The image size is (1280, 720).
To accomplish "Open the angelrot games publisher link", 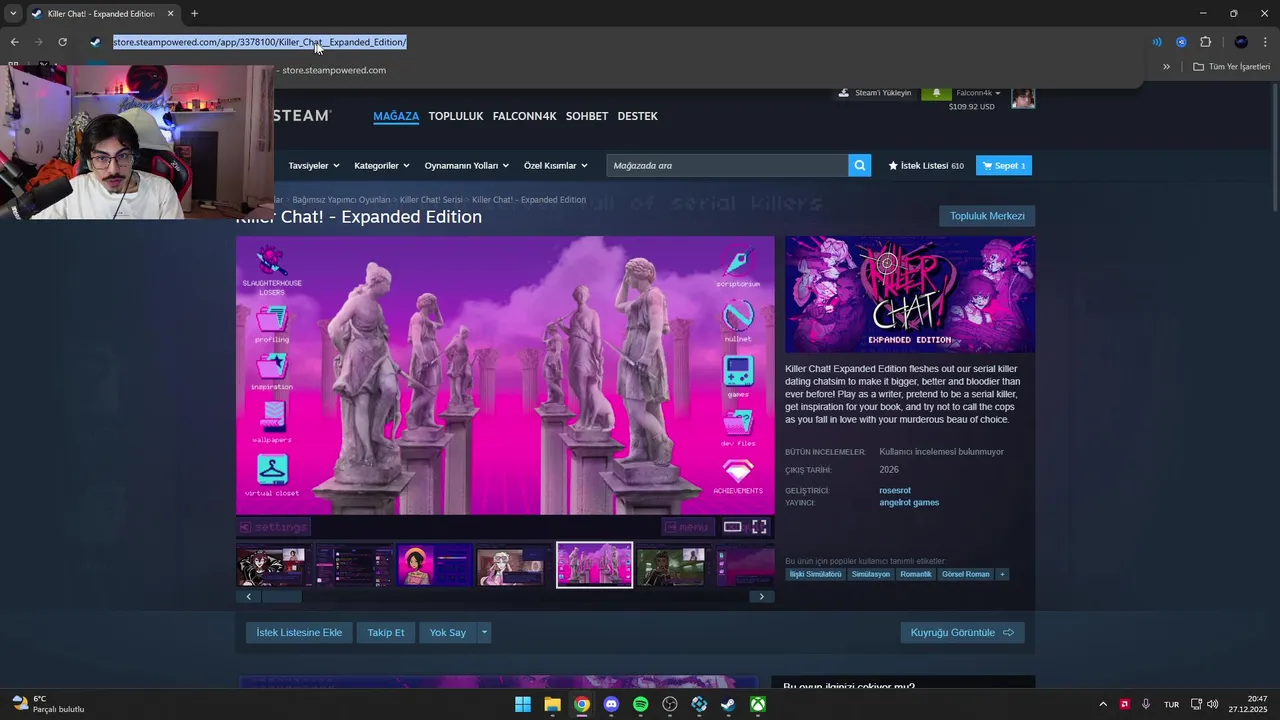I will [909, 503].
